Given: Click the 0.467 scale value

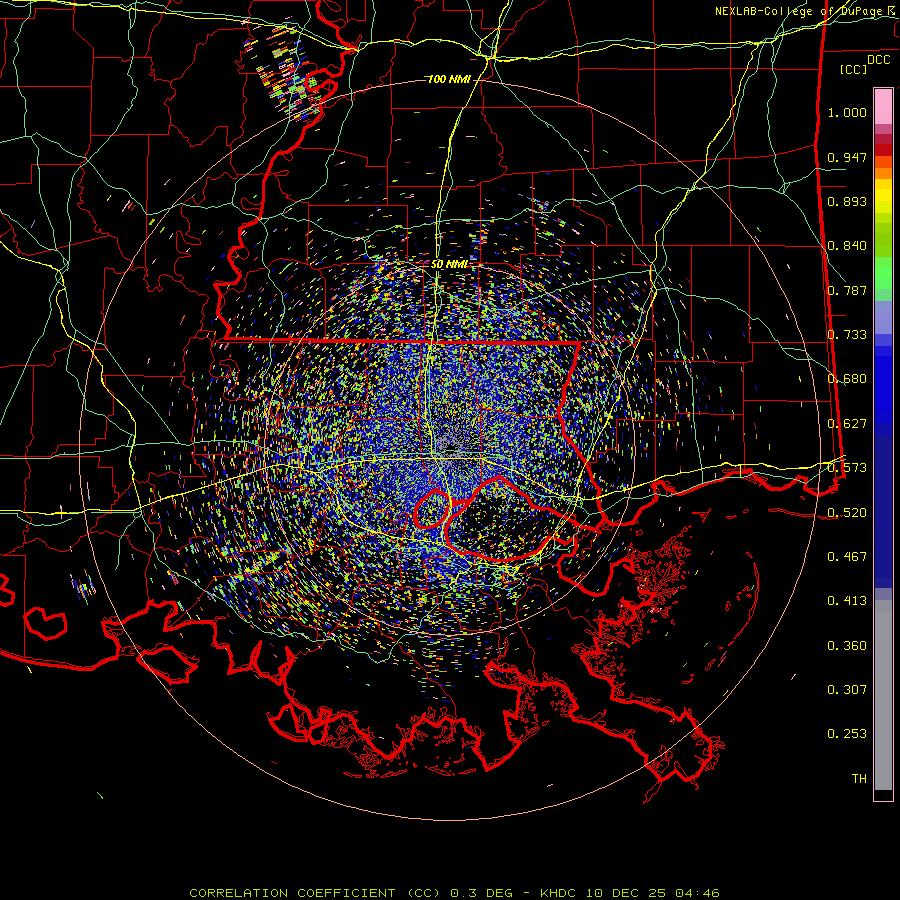Looking at the screenshot, I should (847, 557).
